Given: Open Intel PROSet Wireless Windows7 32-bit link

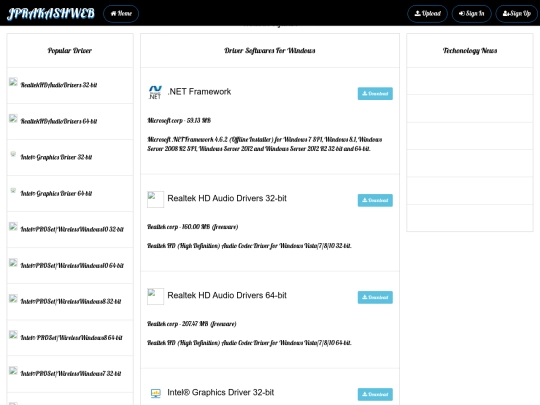Looking at the screenshot, I should pyautogui.click(x=71, y=374).
